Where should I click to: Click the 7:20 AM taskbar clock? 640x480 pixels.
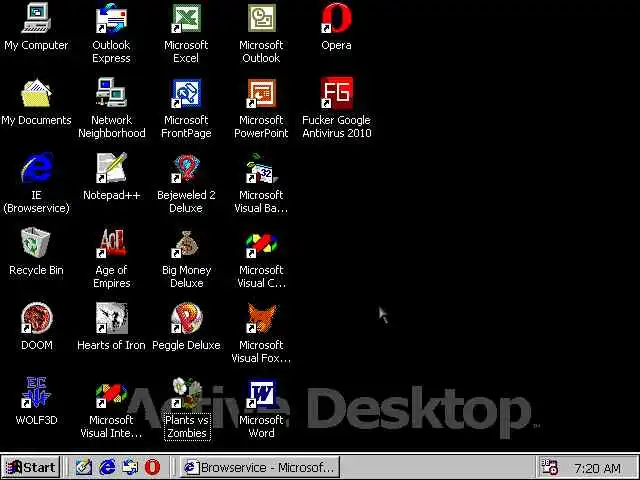click(598, 468)
